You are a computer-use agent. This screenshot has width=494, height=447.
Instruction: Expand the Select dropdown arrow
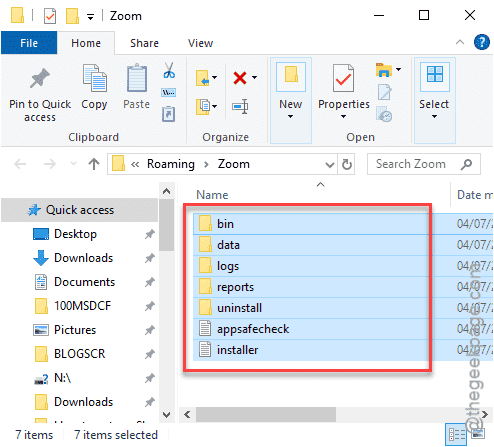click(x=434, y=117)
